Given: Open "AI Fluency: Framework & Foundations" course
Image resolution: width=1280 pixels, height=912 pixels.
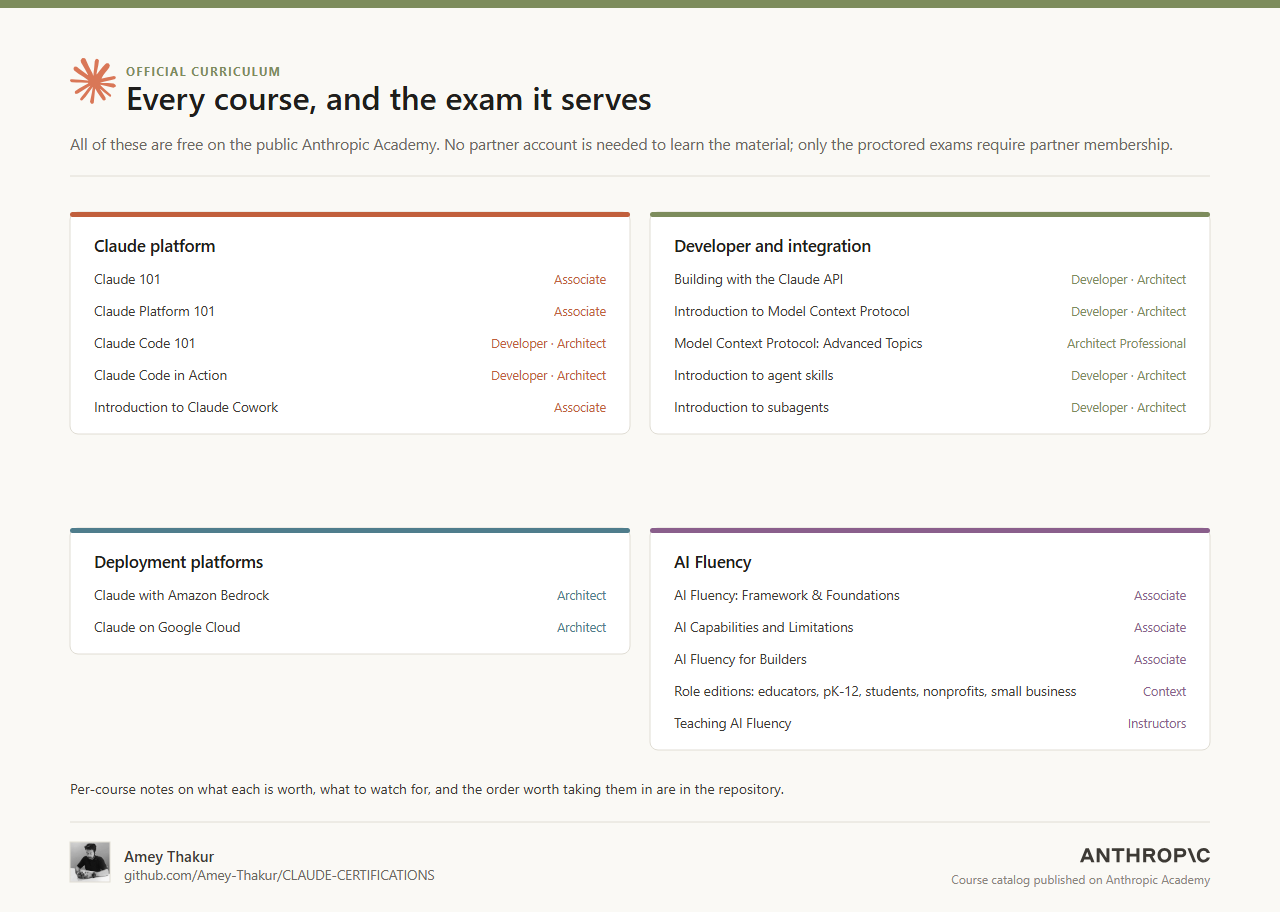Looking at the screenshot, I should pyautogui.click(x=787, y=595).
